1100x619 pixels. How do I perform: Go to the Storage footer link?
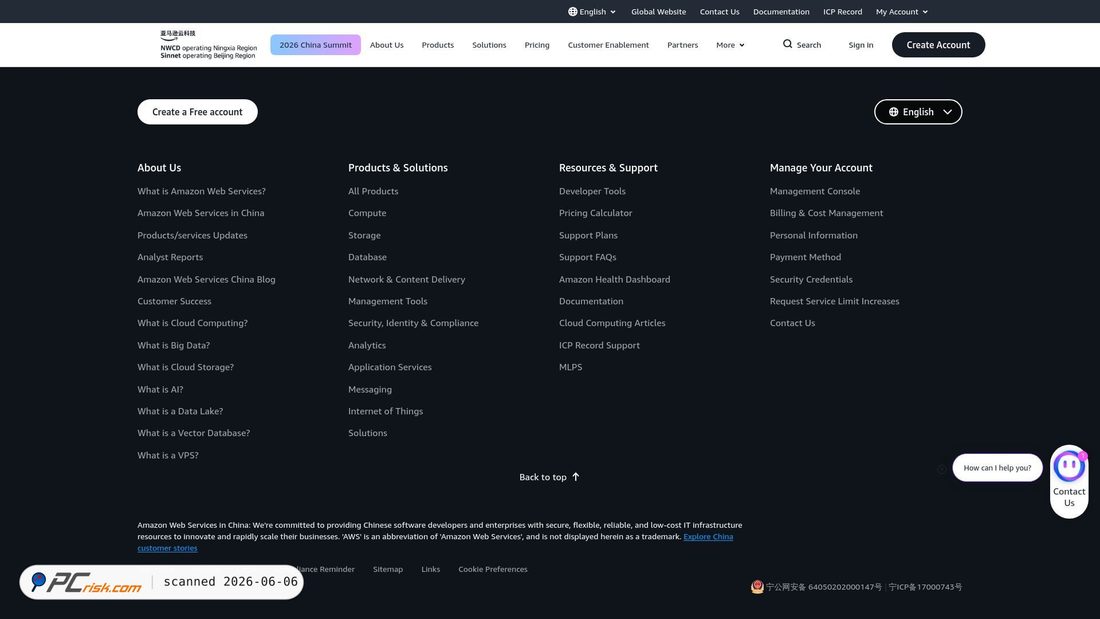tap(364, 235)
